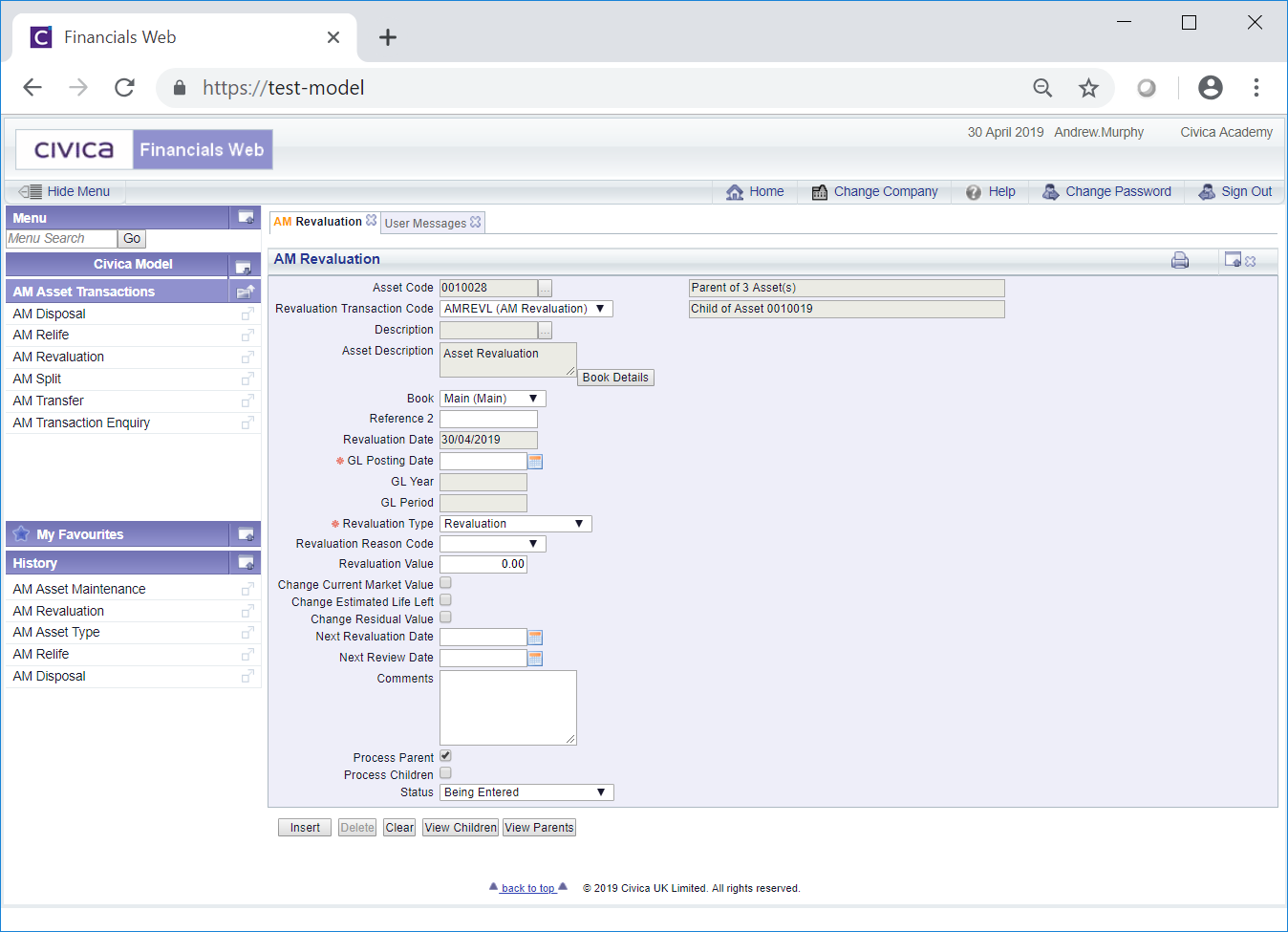The width and height of the screenshot is (1288, 932).
Task: Switch to the User Messages tab
Action: [425, 223]
